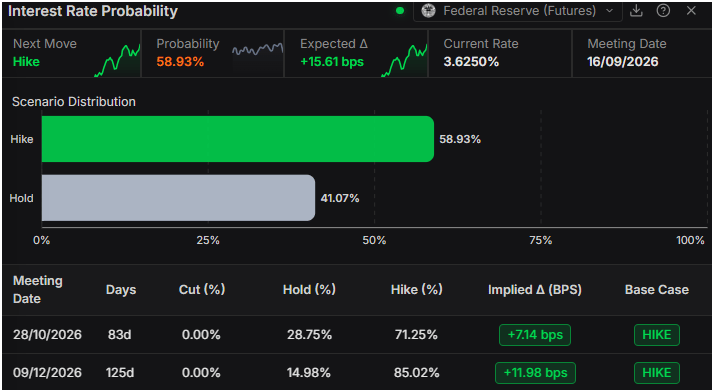Click the Base Case column header
The image size is (714, 392).
point(657,290)
